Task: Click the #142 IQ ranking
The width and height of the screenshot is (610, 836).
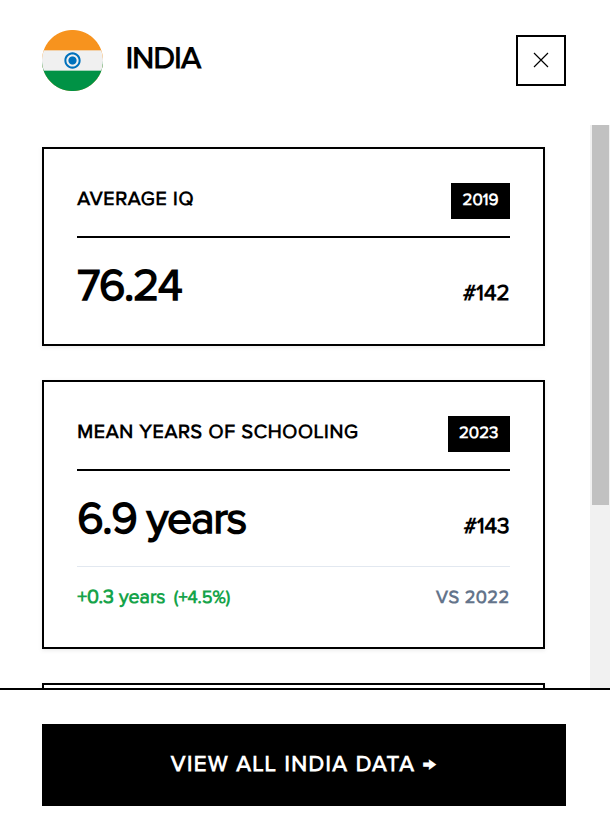Action: pos(486,293)
